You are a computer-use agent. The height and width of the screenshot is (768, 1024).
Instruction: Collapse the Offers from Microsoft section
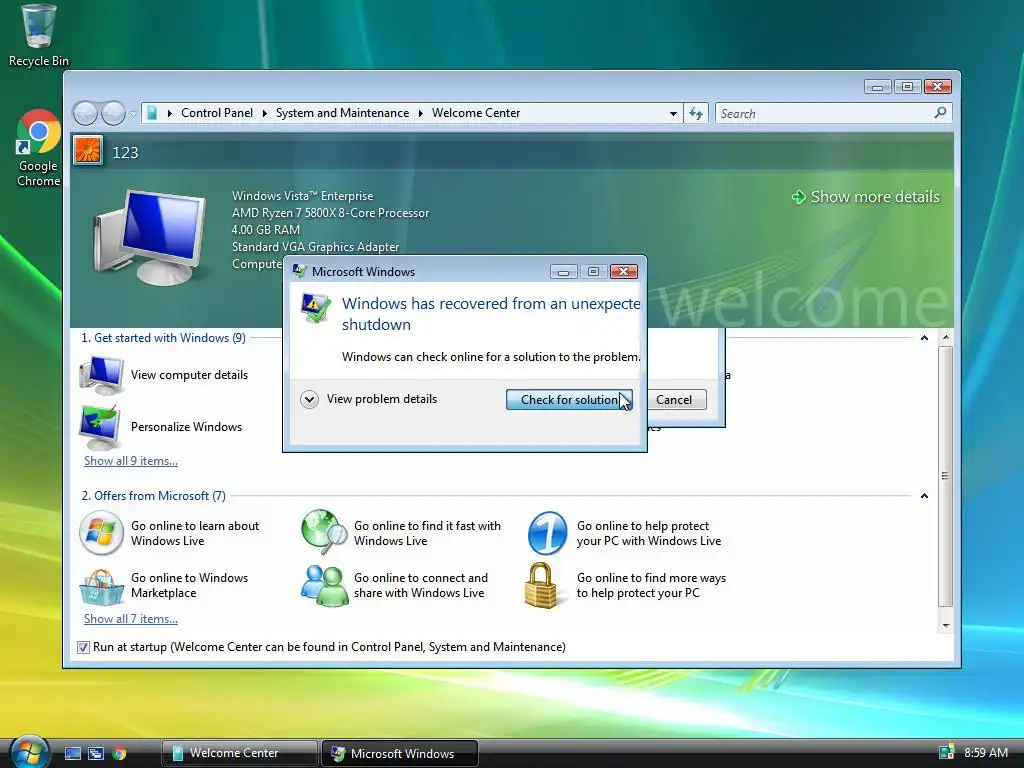click(x=924, y=496)
